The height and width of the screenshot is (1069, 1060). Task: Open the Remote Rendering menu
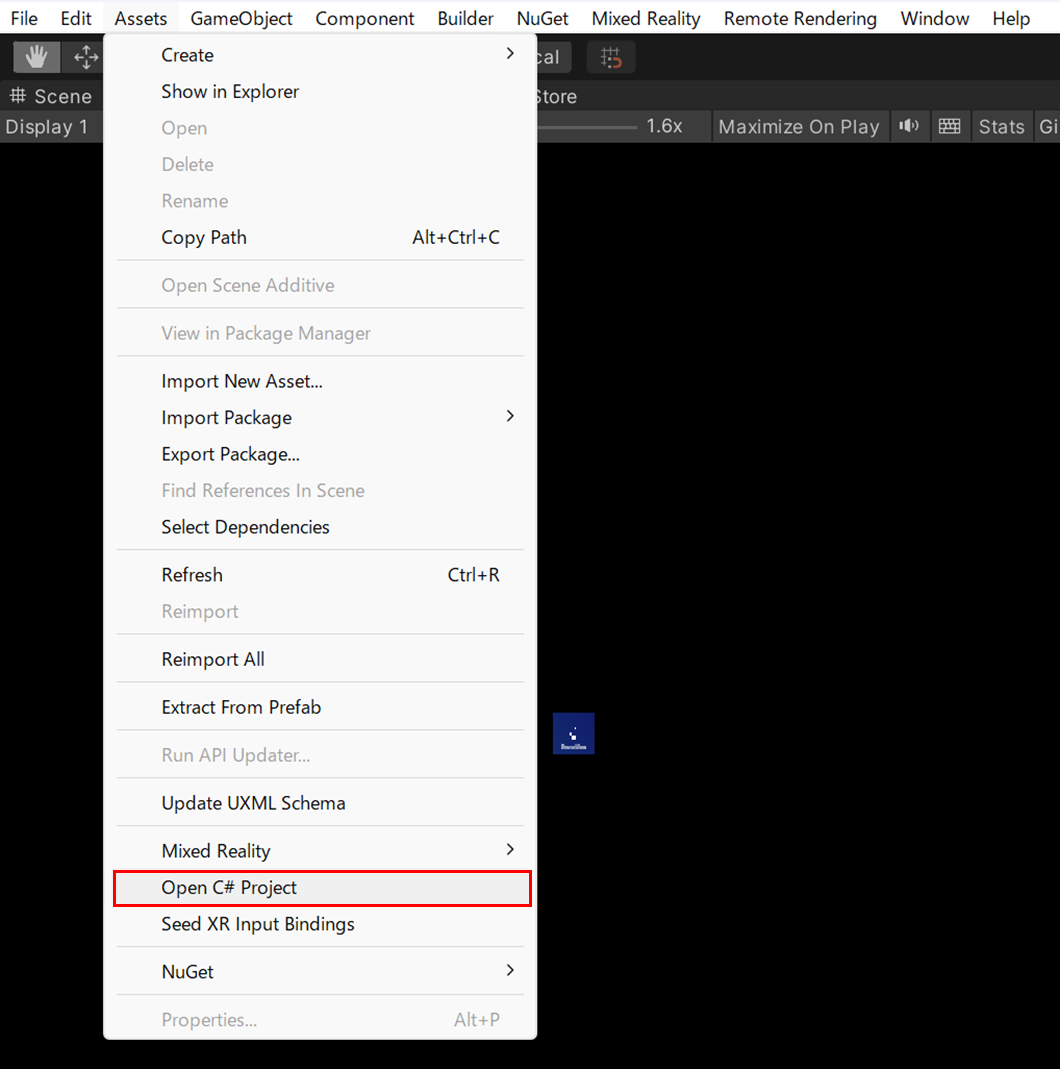tap(800, 18)
